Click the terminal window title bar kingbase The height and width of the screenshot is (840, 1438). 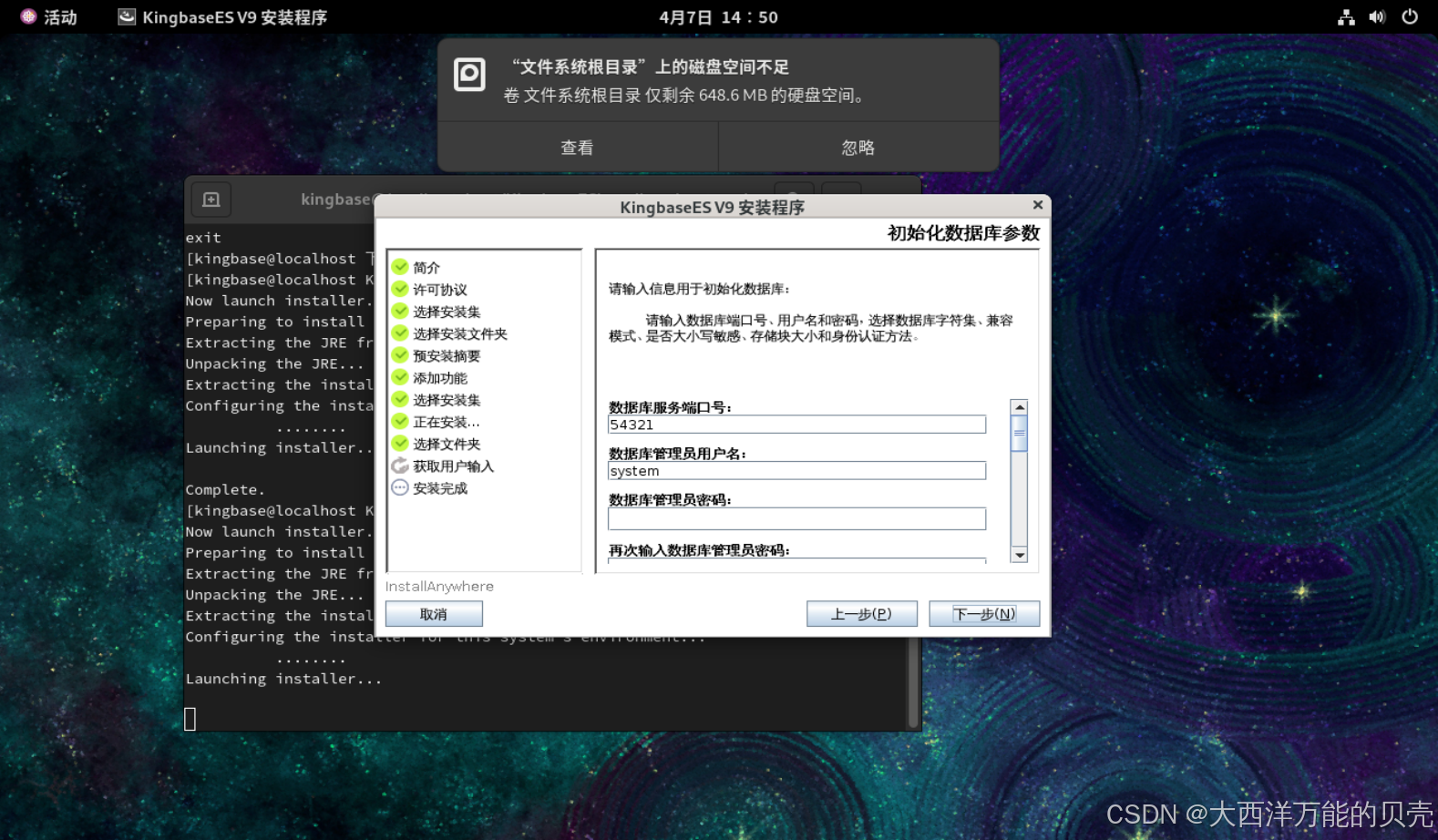(335, 200)
